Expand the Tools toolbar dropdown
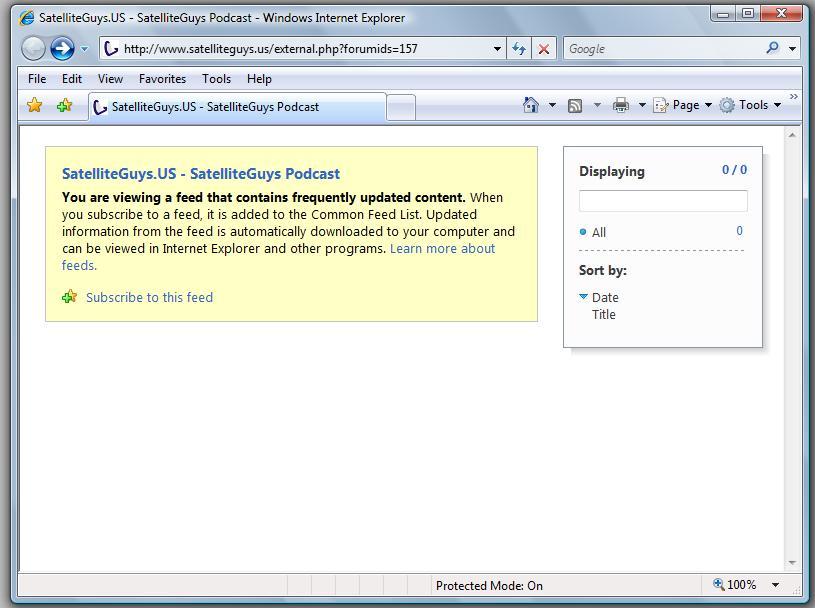Viewport: 815px width, 608px height. (751, 105)
